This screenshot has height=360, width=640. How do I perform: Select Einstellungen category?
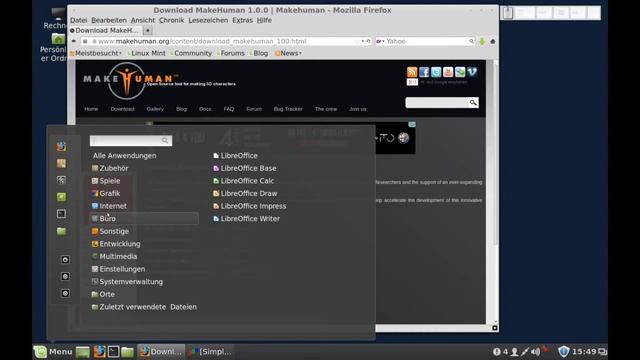[118, 269]
